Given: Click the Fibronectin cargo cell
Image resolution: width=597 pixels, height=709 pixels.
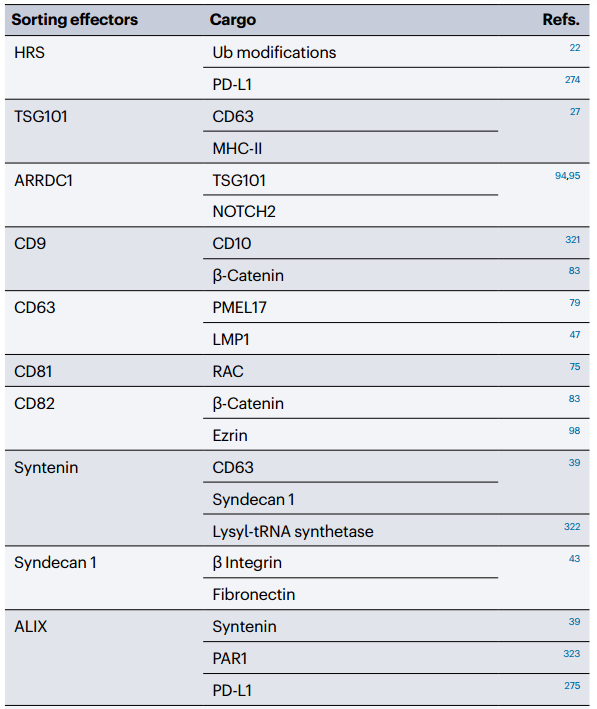Looking at the screenshot, I should coord(254,595).
